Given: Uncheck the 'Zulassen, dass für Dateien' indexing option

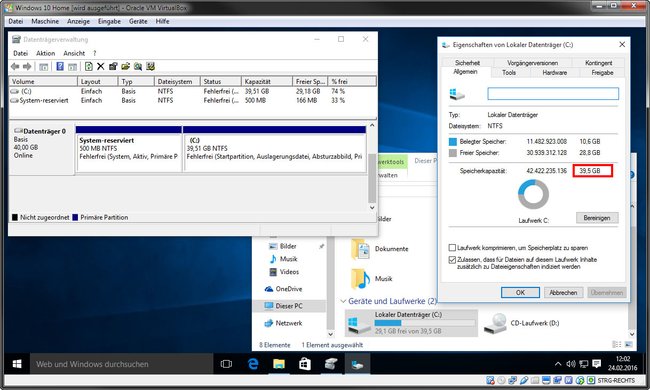Looking at the screenshot, I should (452, 260).
